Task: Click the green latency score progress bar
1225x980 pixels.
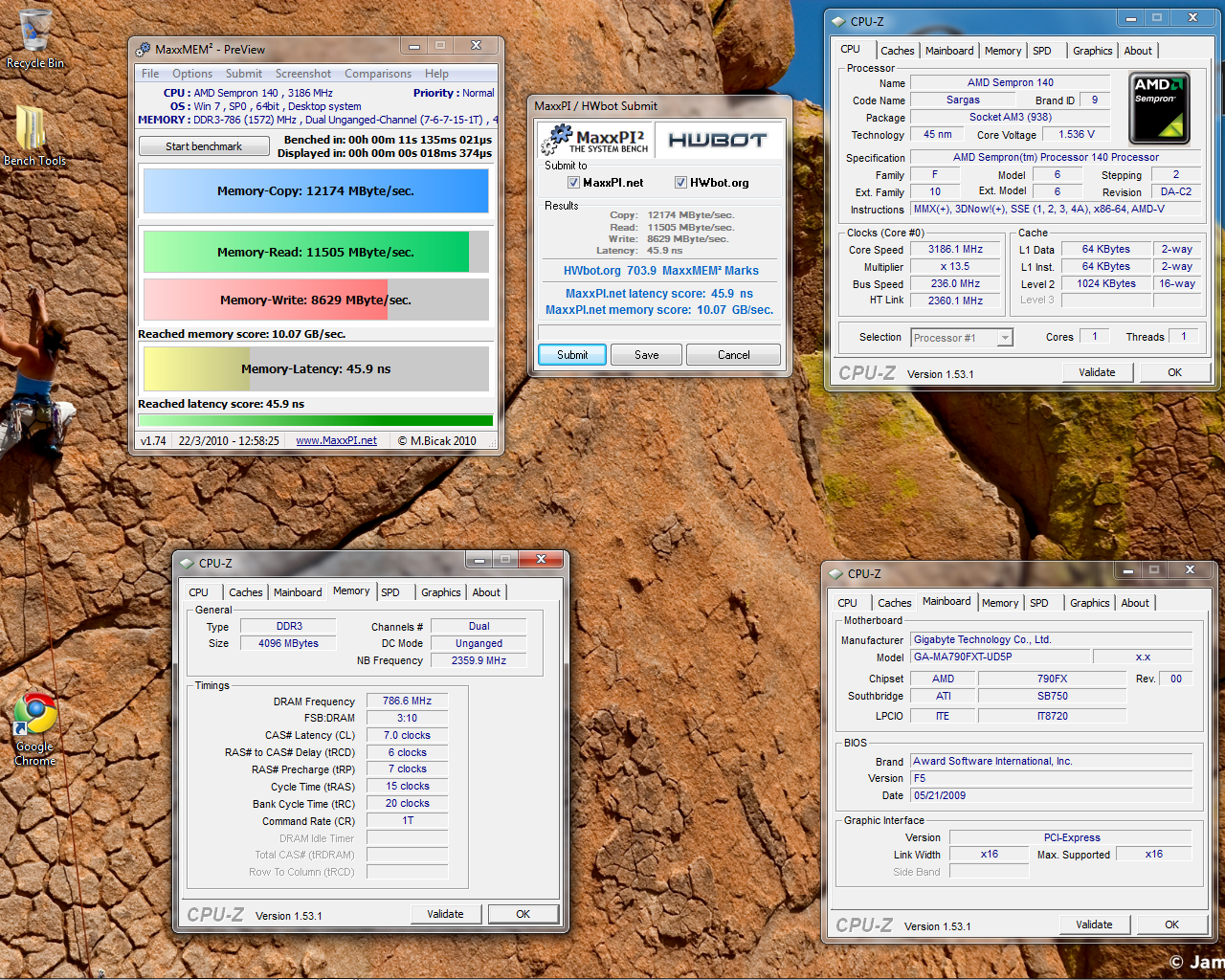Action: tap(316, 420)
